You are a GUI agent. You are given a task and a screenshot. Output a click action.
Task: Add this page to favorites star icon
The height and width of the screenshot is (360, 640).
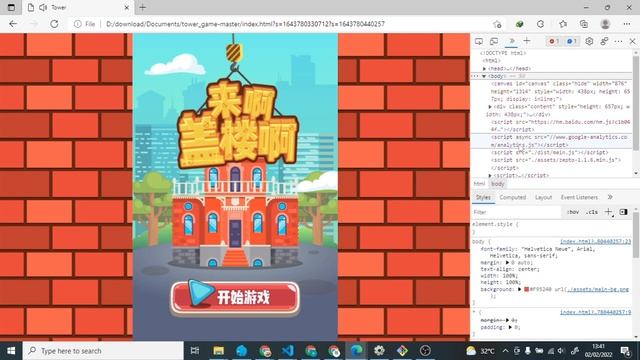tap(497, 24)
